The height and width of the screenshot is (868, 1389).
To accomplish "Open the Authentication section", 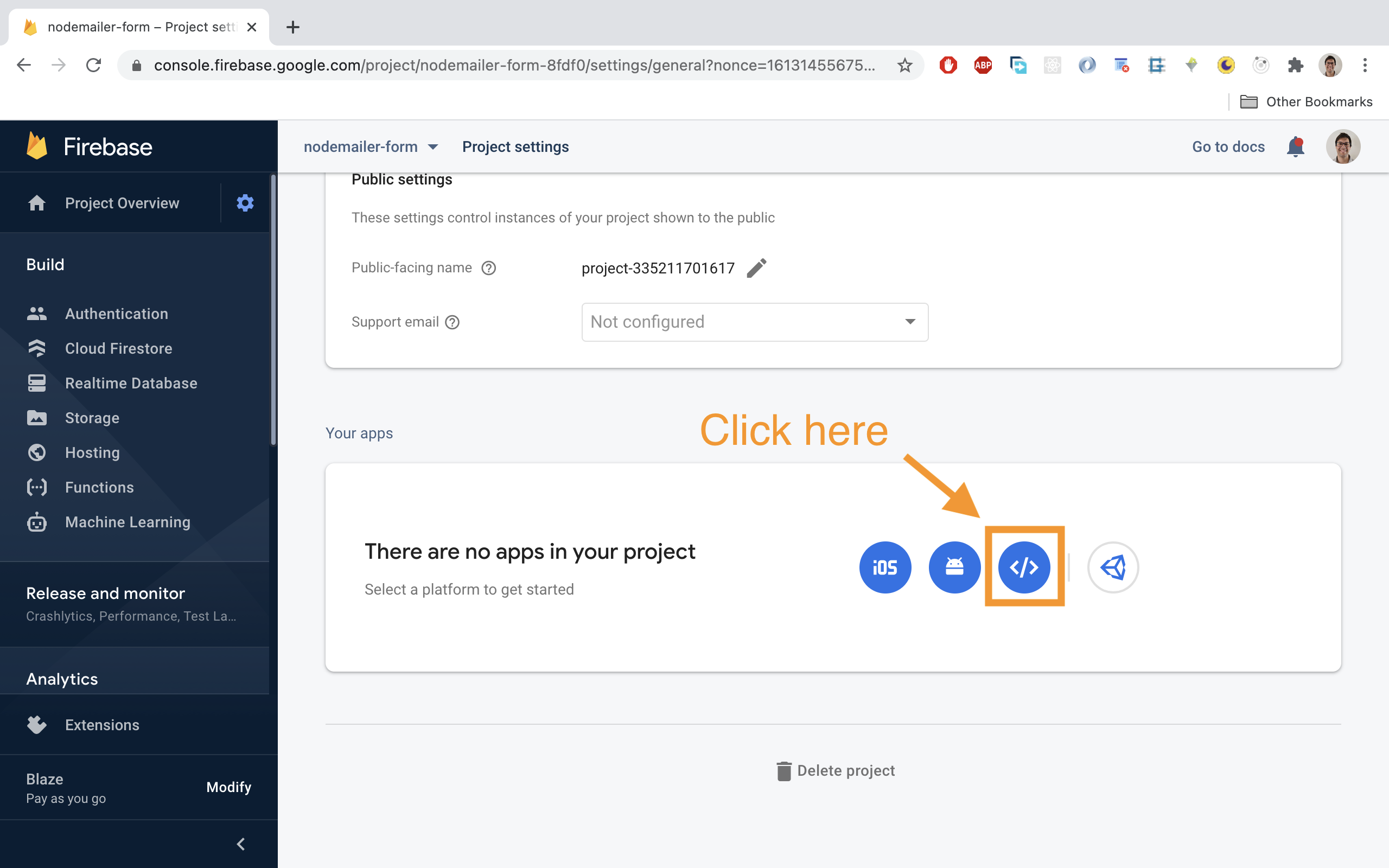I will point(116,314).
